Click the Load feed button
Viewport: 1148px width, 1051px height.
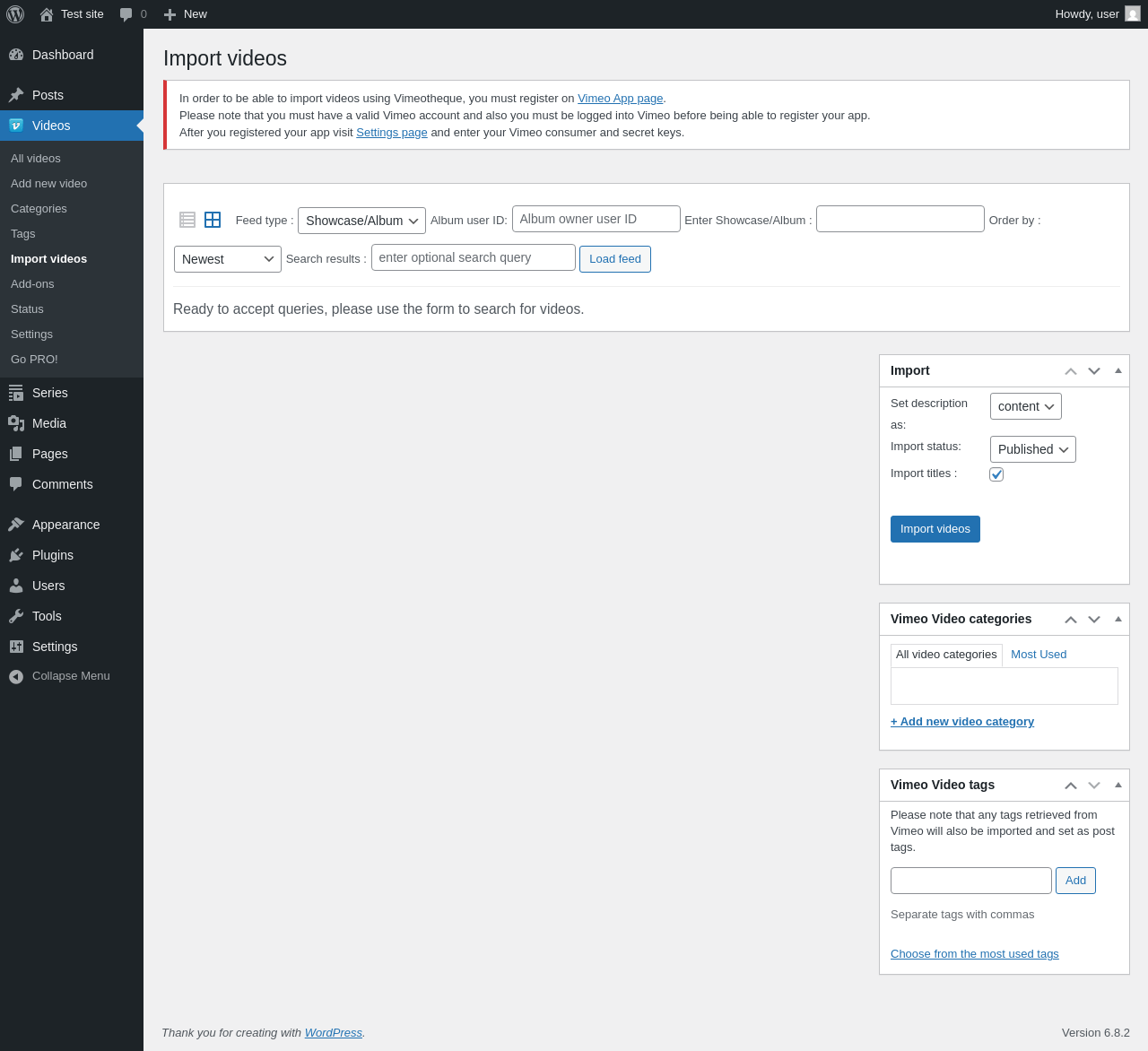(615, 259)
